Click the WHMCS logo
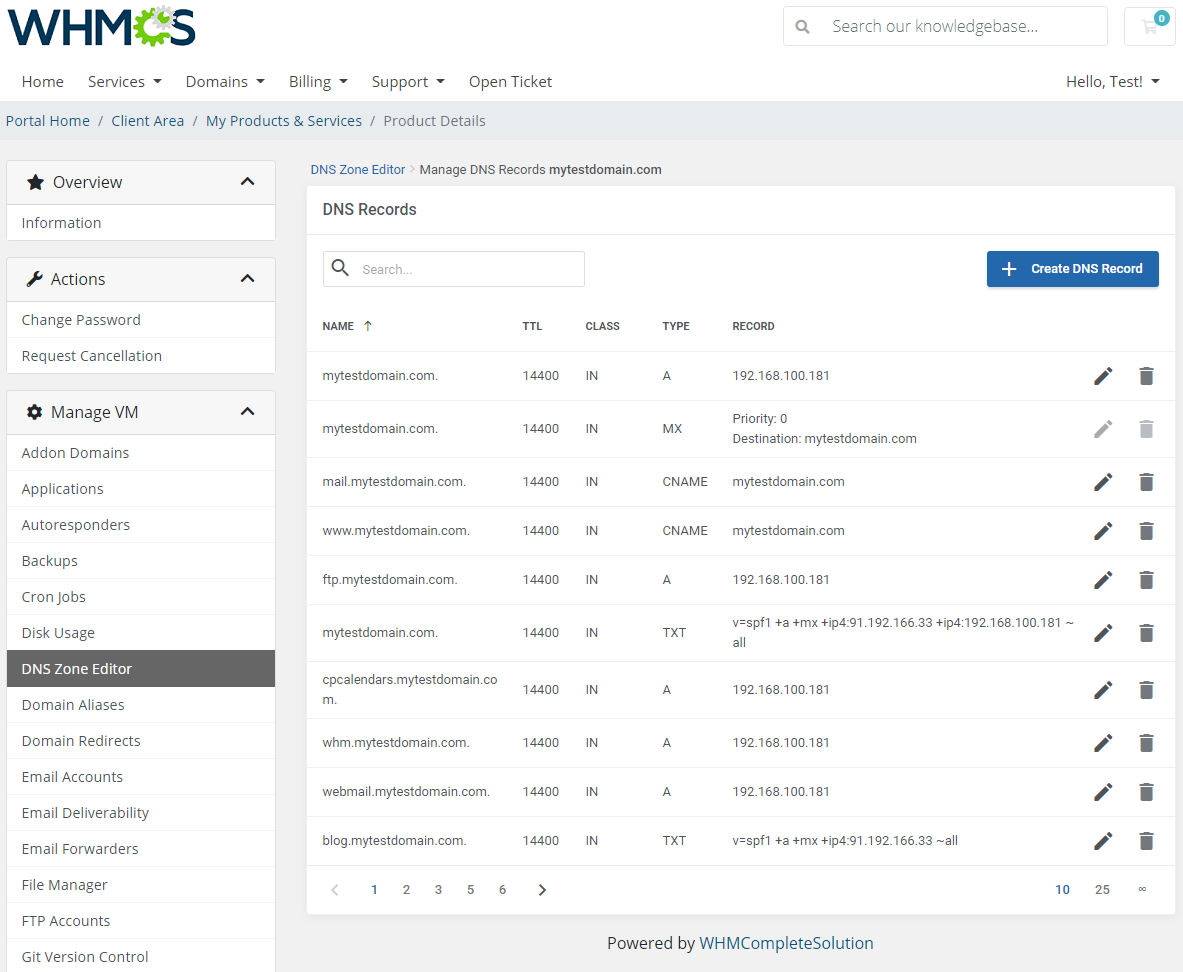Screen dimensions: 1183x972 coord(100,27)
